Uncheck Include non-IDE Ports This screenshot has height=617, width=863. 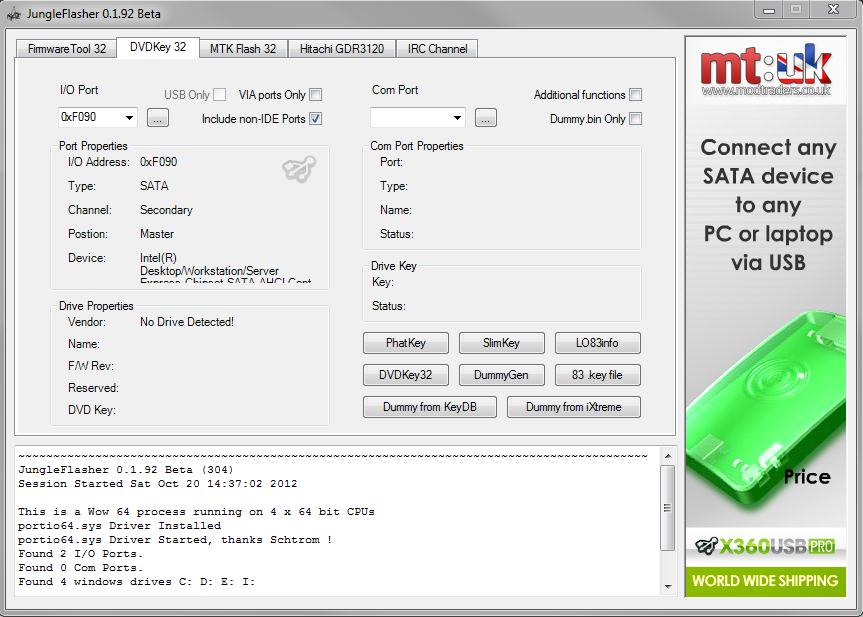(316, 118)
